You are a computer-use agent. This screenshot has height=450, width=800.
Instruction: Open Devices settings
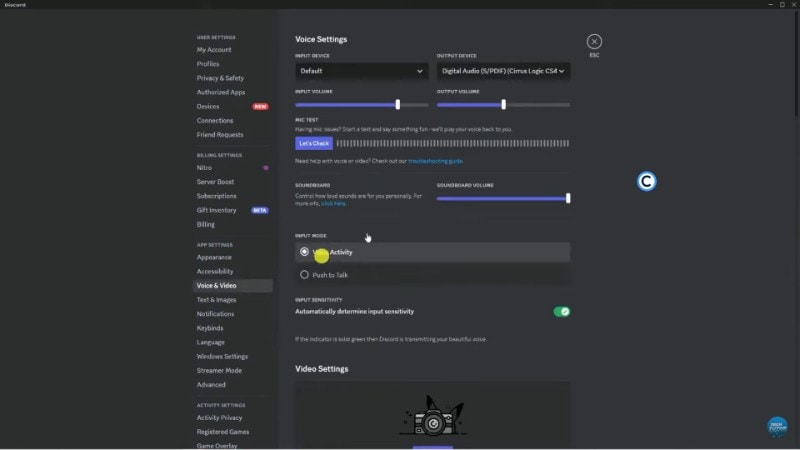208,107
